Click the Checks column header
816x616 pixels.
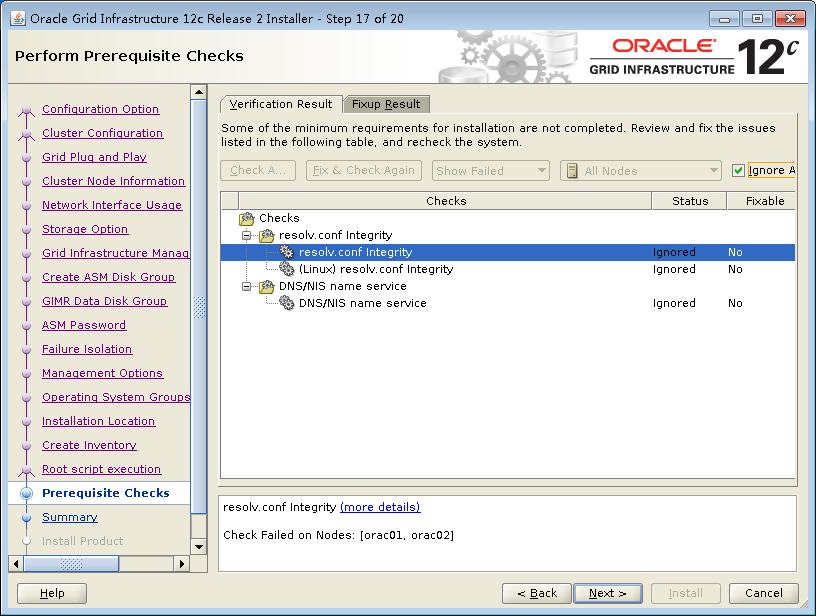coord(445,201)
